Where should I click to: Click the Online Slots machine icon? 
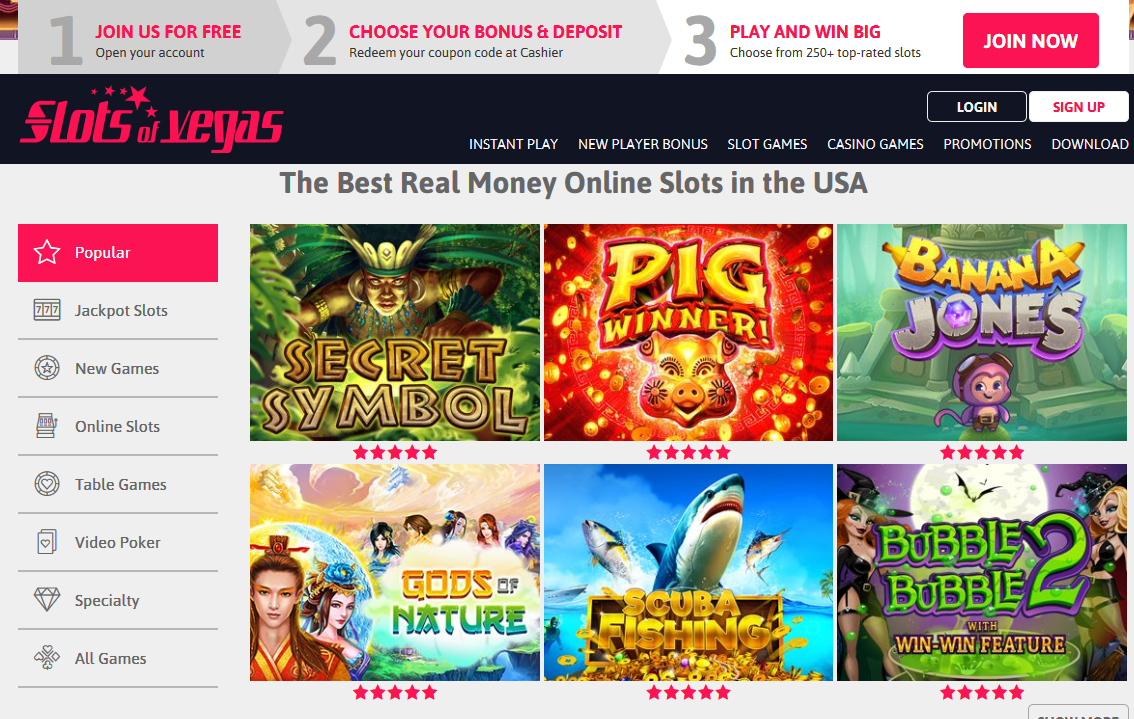pos(47,426)
